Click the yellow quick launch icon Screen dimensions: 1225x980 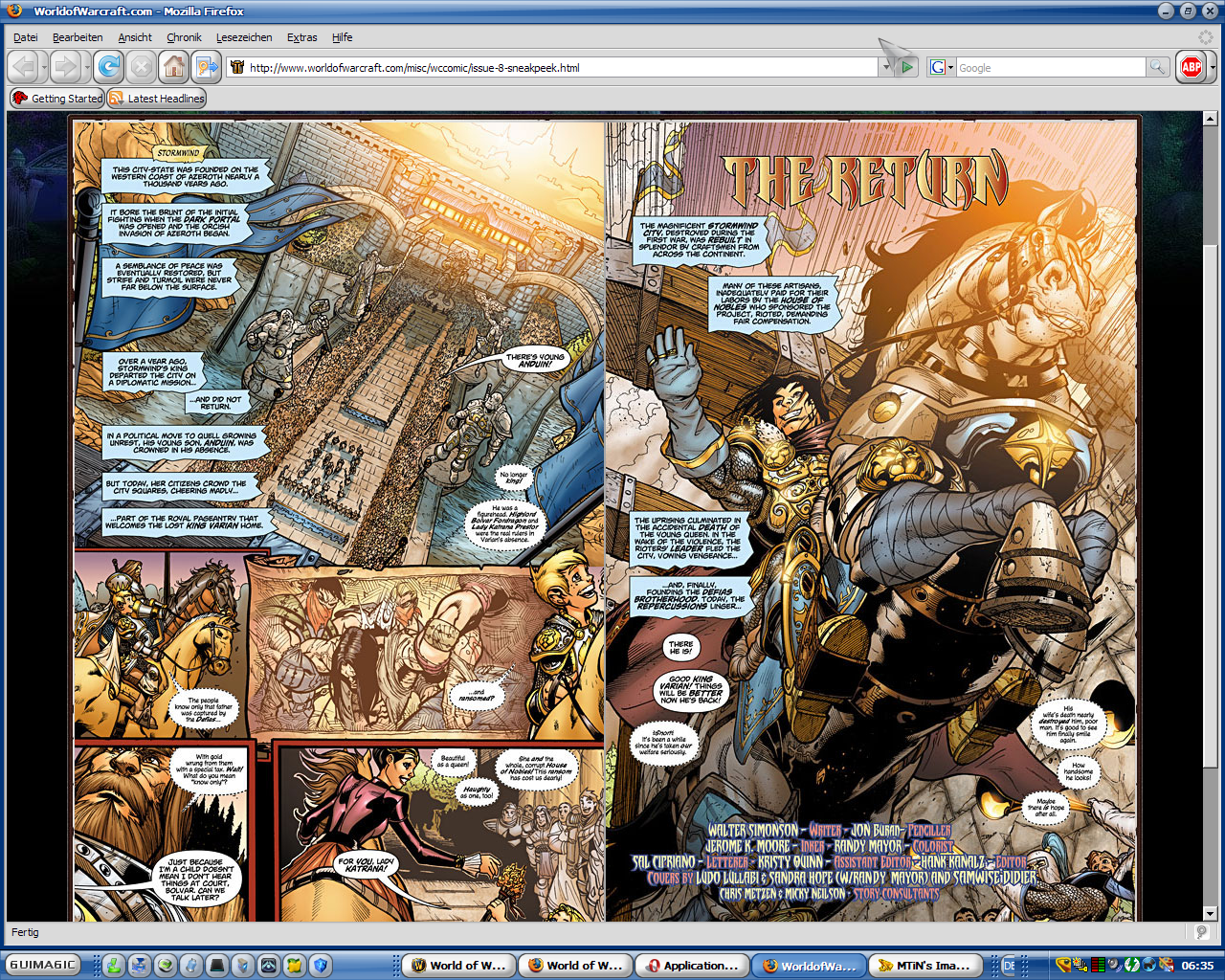[x=294, y=965]
